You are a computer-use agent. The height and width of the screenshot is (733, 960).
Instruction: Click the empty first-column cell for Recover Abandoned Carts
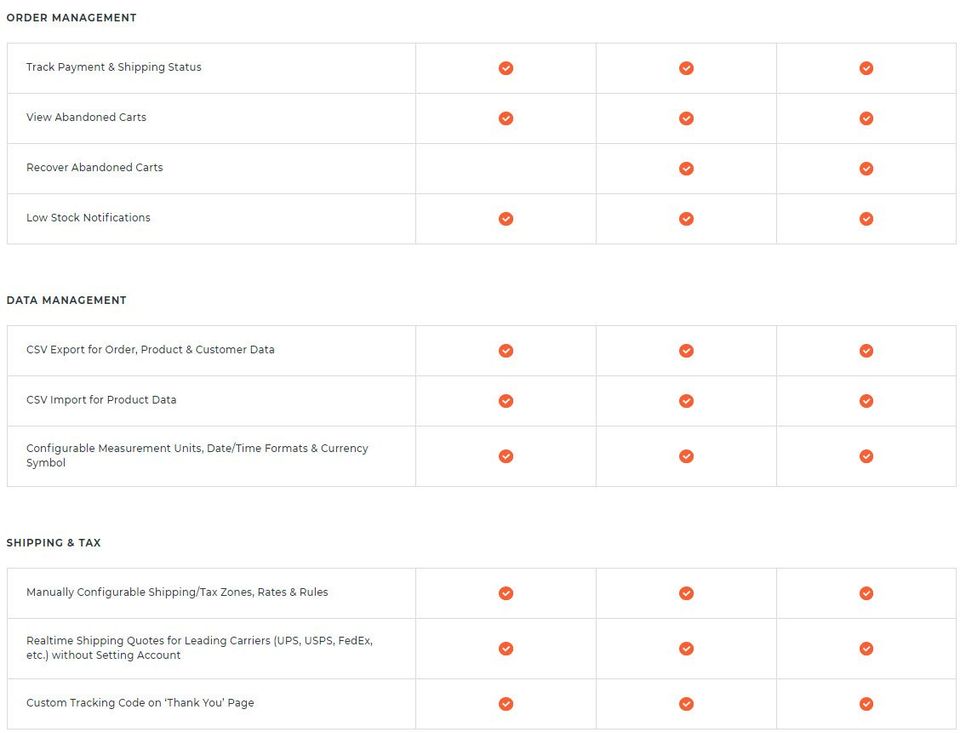coord(506,168)
